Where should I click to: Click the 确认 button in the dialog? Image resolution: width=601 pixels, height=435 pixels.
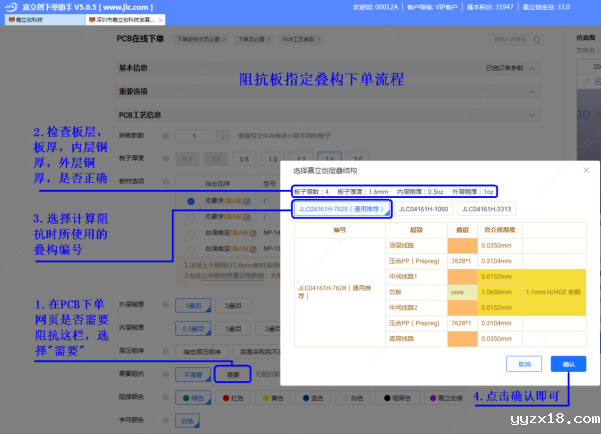click(568, 364)
